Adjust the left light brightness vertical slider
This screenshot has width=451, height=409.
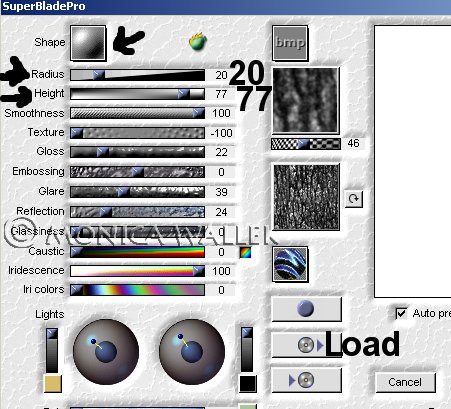[x=52, y=350]
